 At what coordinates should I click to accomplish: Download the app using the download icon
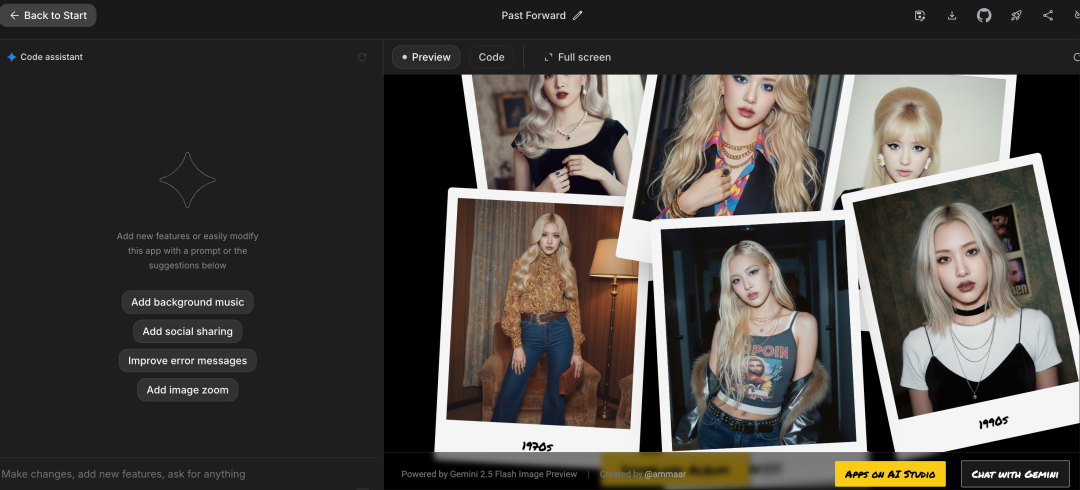pos(952,15)
